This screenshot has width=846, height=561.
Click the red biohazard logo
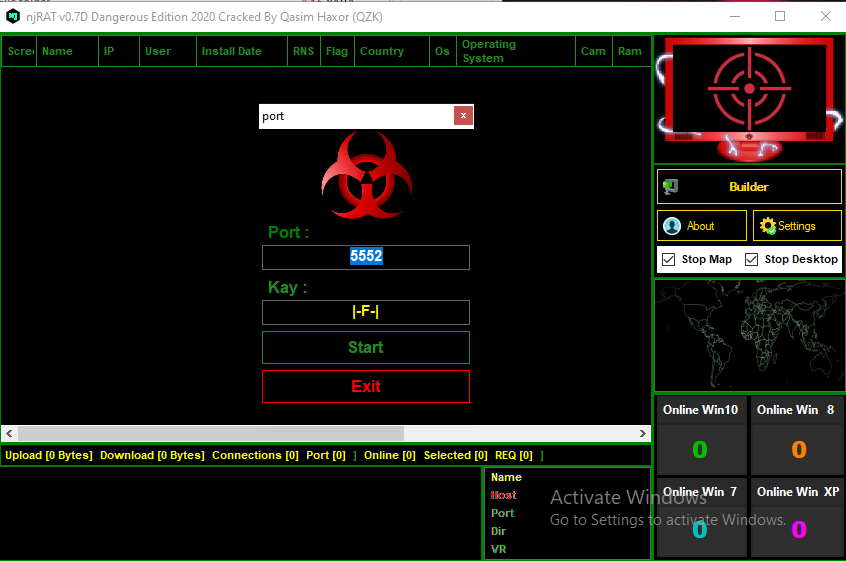tap(366, 176)
